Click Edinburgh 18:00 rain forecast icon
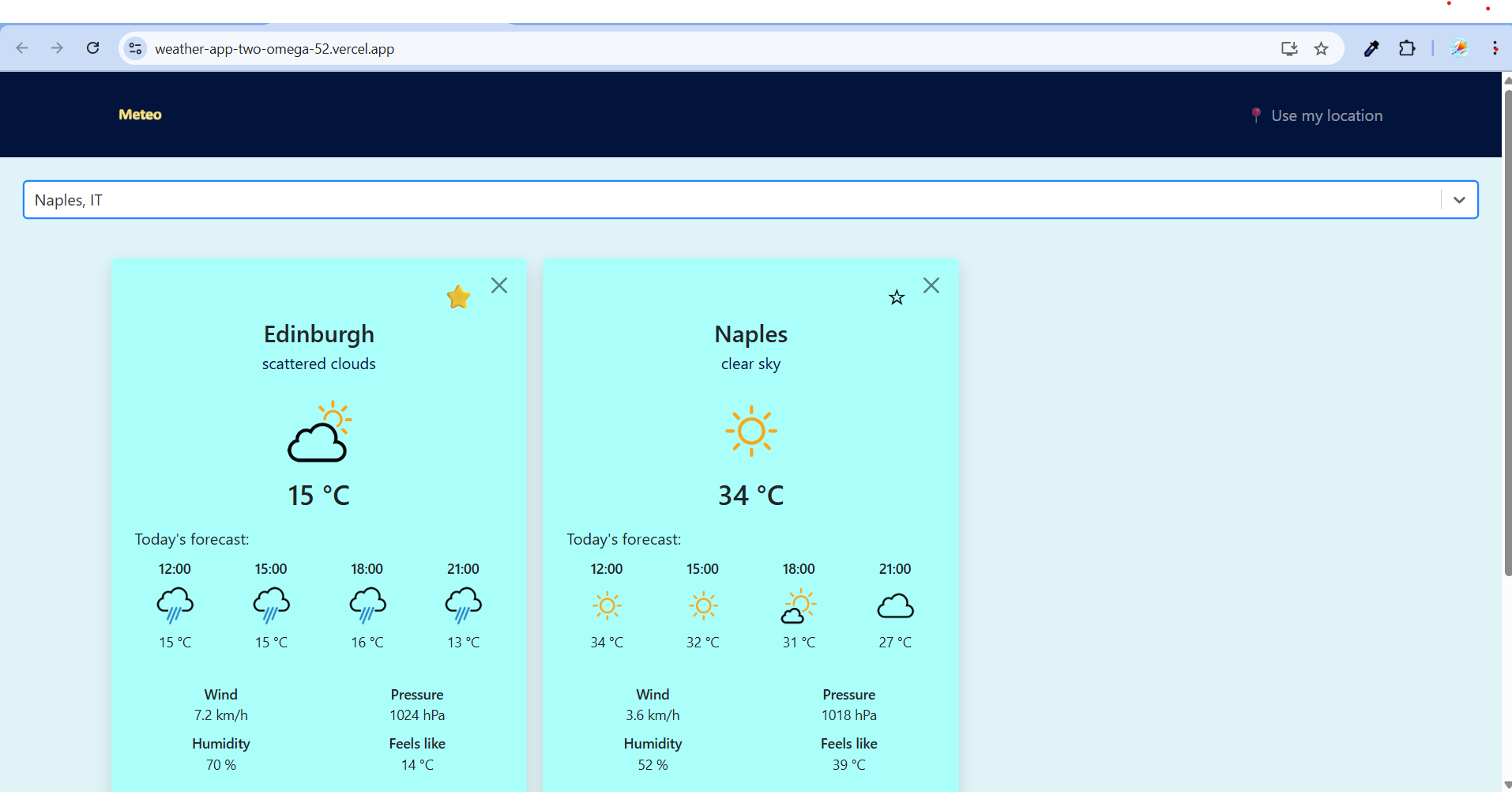 [x=367, y=605]
